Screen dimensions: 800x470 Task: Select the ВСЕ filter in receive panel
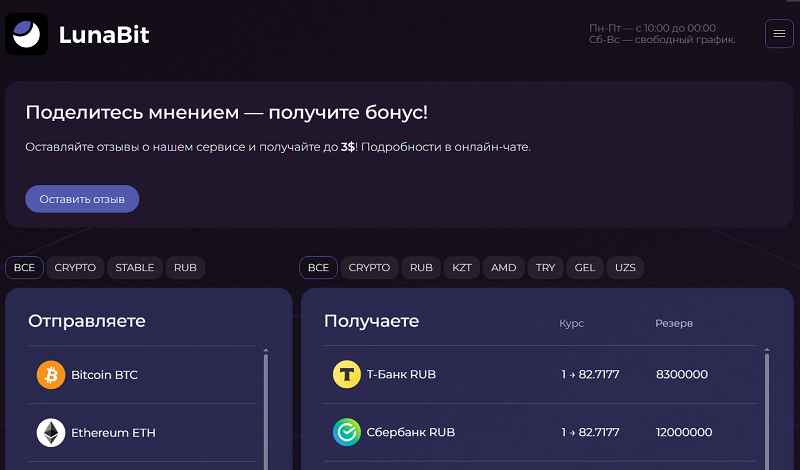318,267
